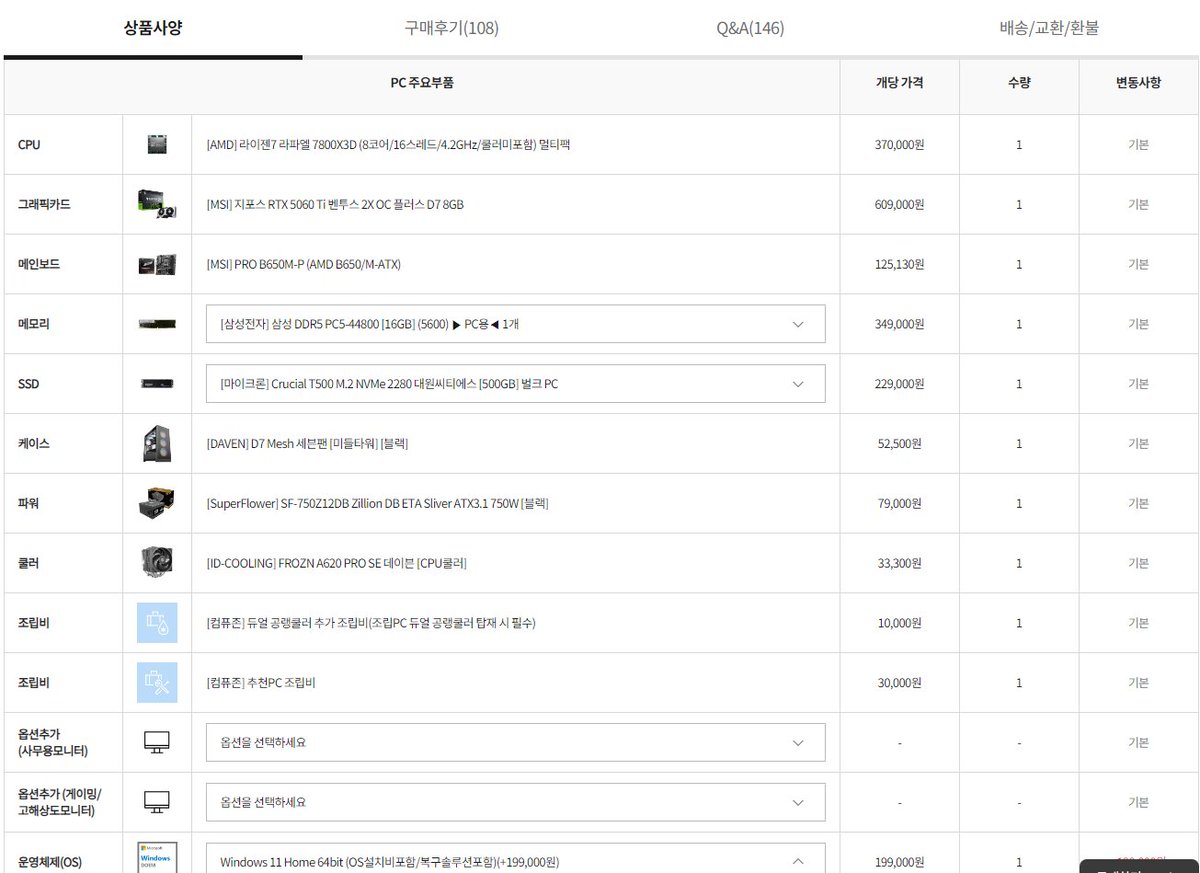Open the office monitor option dropdown
This screenshot has width=1200, height=873.
point(516,743)
